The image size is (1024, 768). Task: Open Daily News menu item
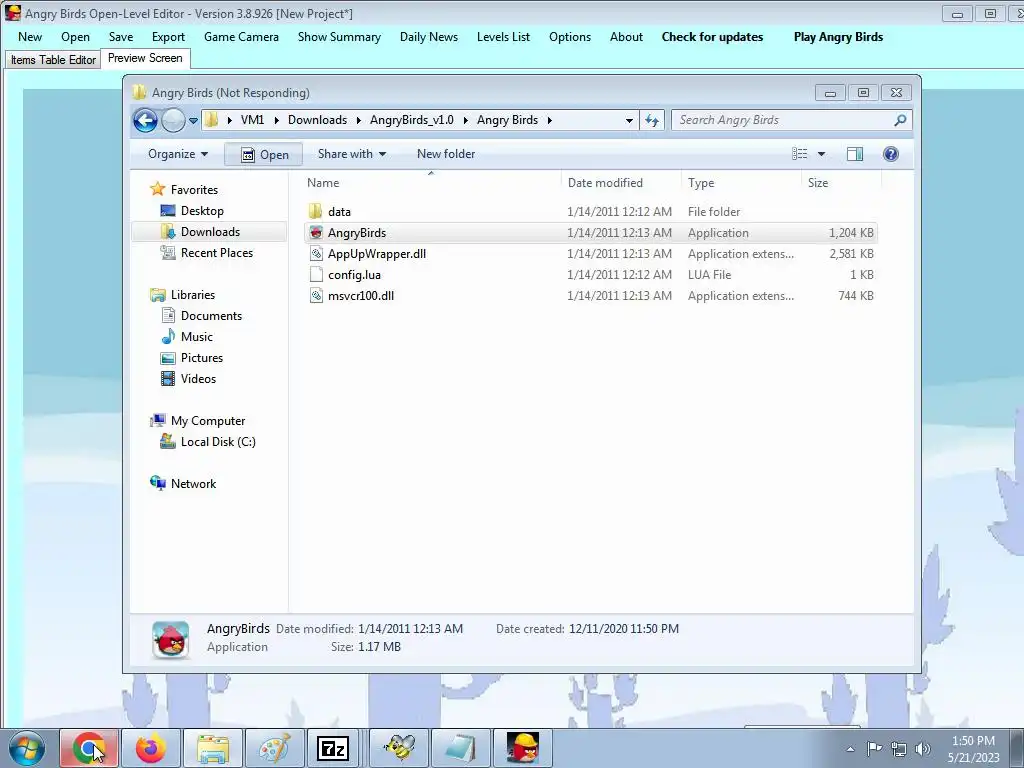tap(429, 37)
